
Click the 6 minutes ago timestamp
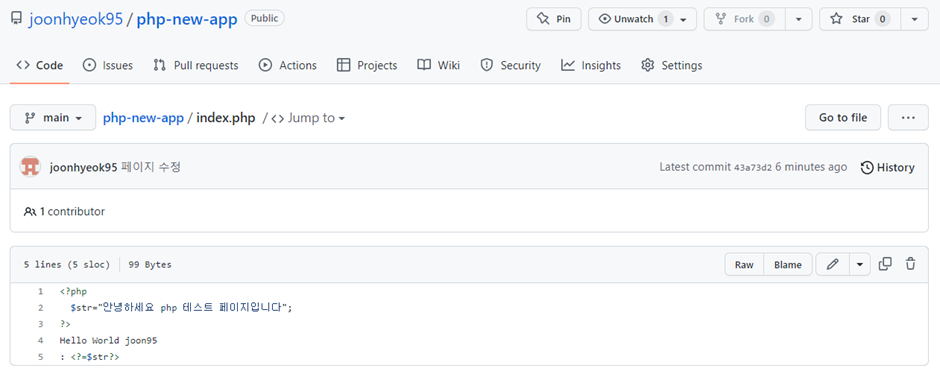[x=811, y=167]
